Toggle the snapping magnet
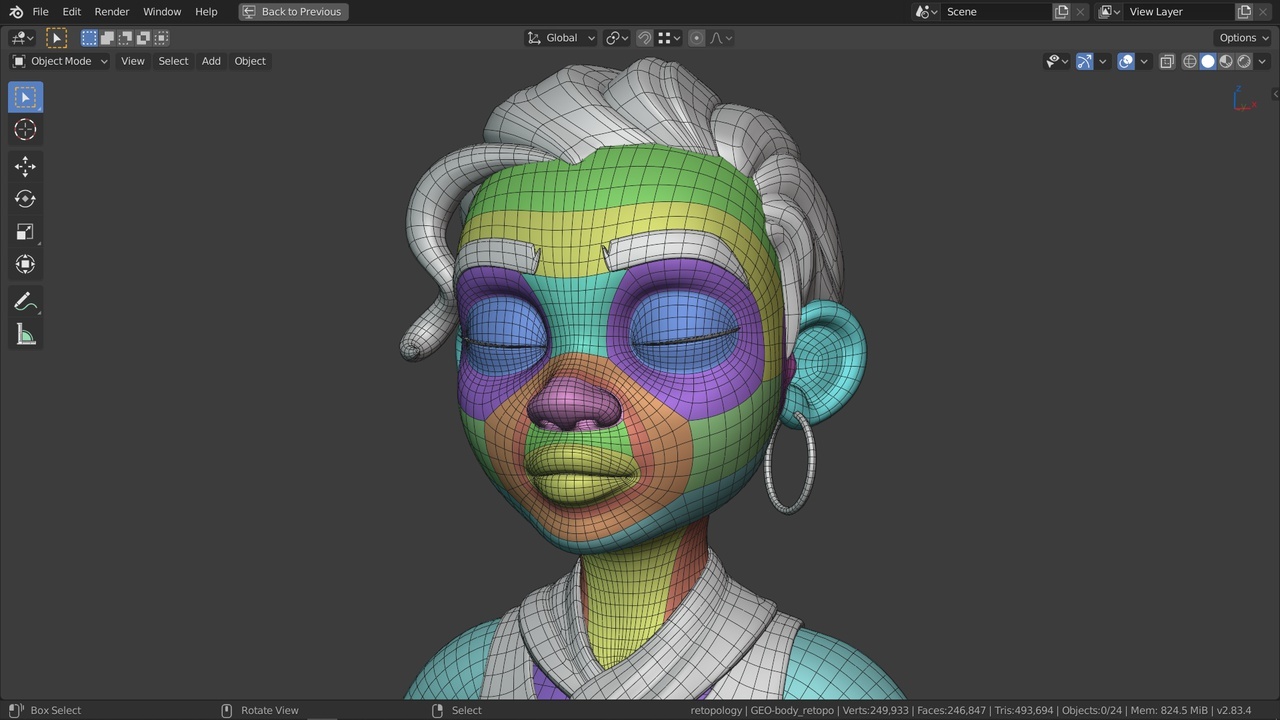Screen dimensions: 1280x720 pos(645,37)
